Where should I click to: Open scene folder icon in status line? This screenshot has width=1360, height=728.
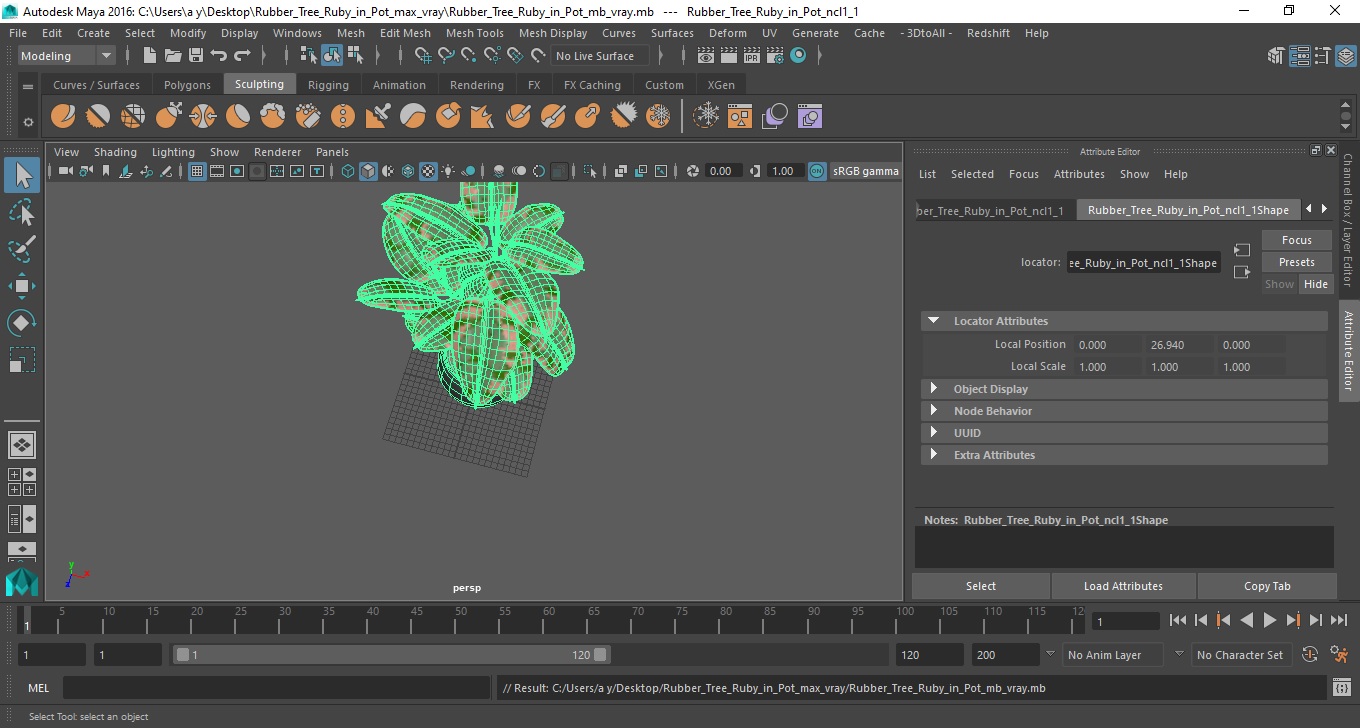click(x=172, y=56)
